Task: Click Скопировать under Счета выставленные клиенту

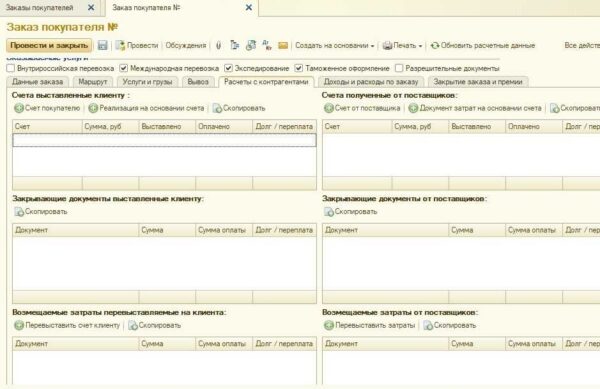Action: coord(239,108)
